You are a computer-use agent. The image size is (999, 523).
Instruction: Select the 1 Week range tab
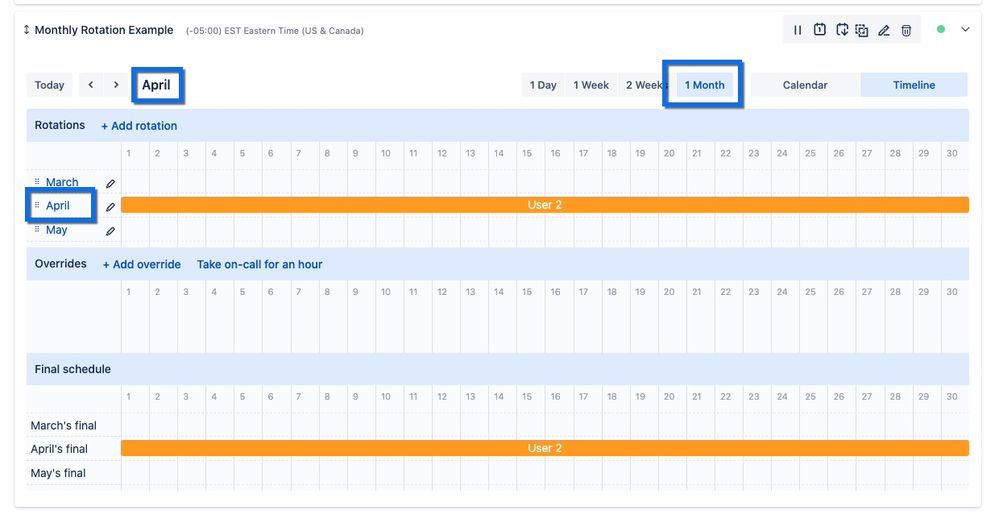(591, 85)
